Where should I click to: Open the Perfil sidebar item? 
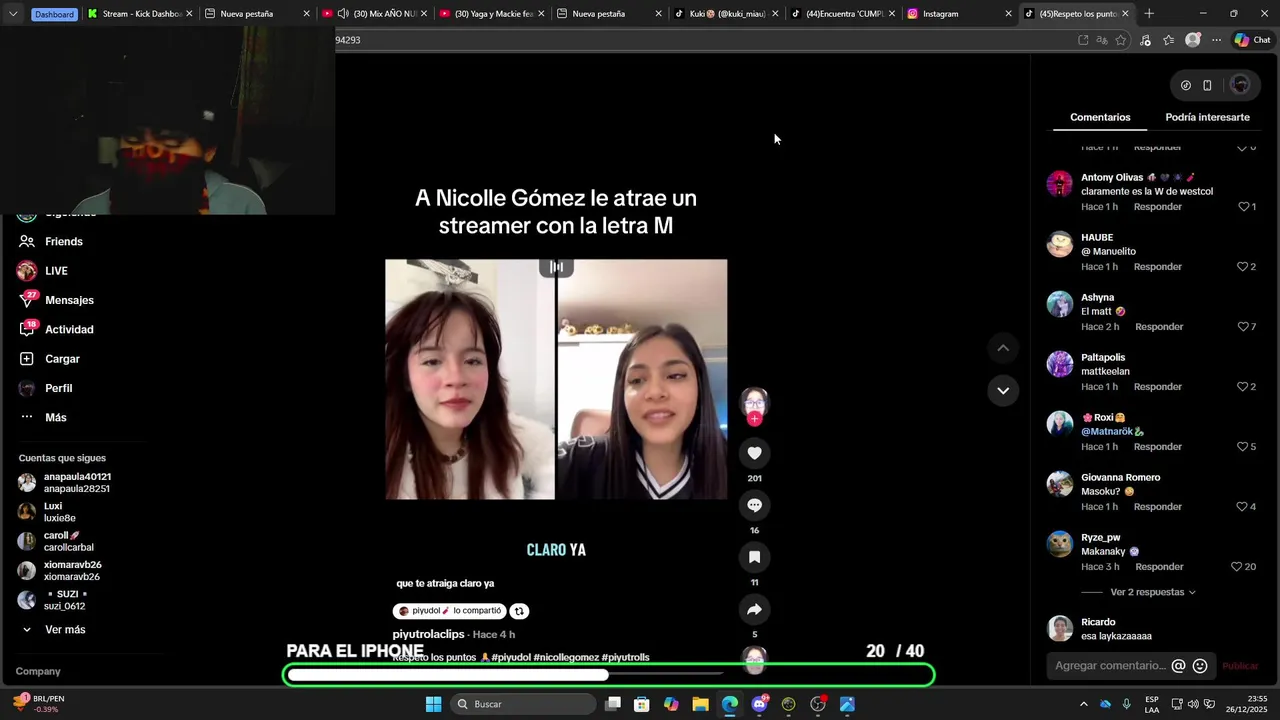tap(58, 388)
